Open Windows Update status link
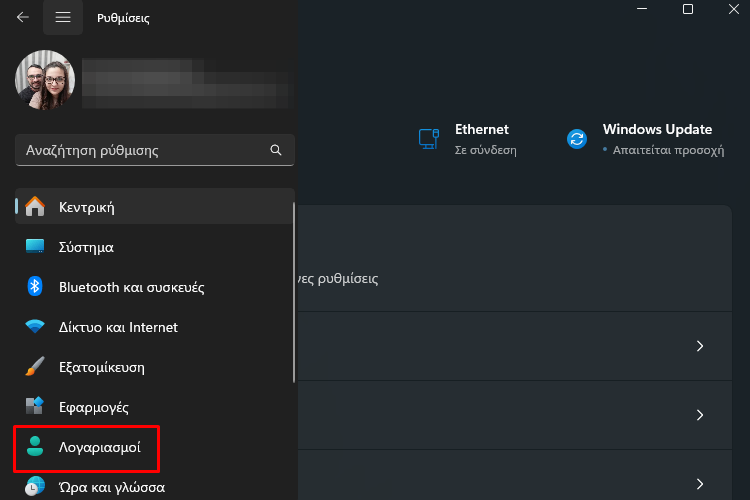Viewport: 750px width, 500px height. [x=656, y=130]
